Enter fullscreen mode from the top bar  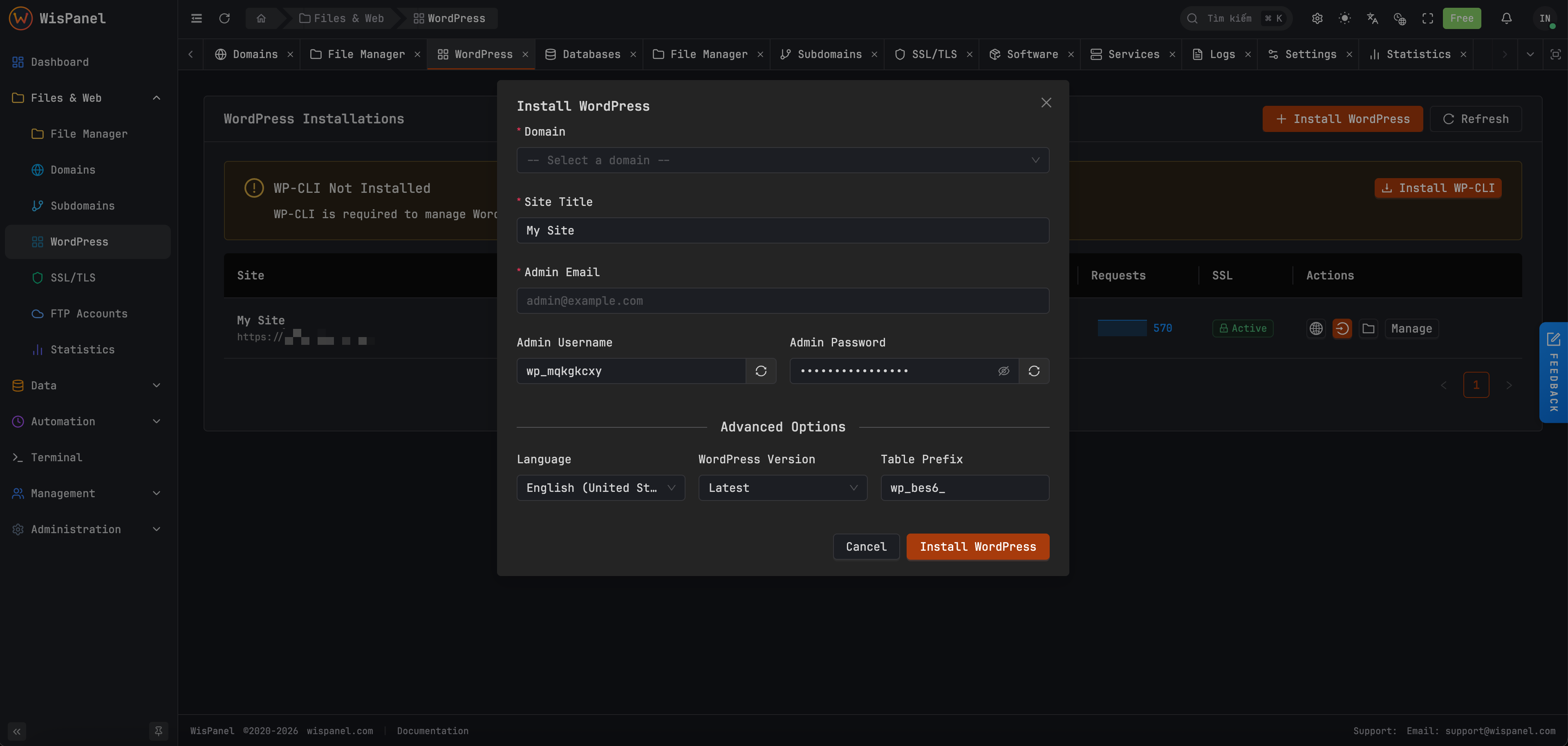1428,18
